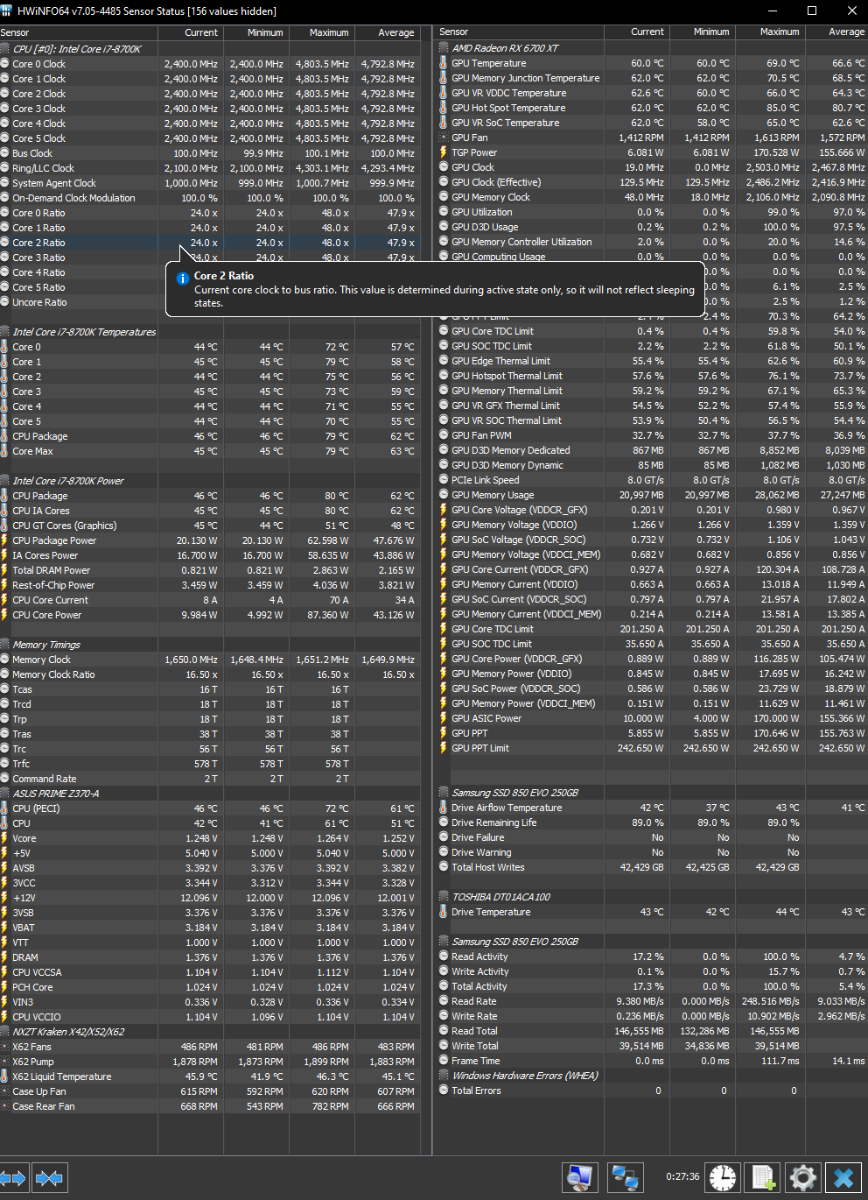Select the Total DRAM Power row

(210, 570)
